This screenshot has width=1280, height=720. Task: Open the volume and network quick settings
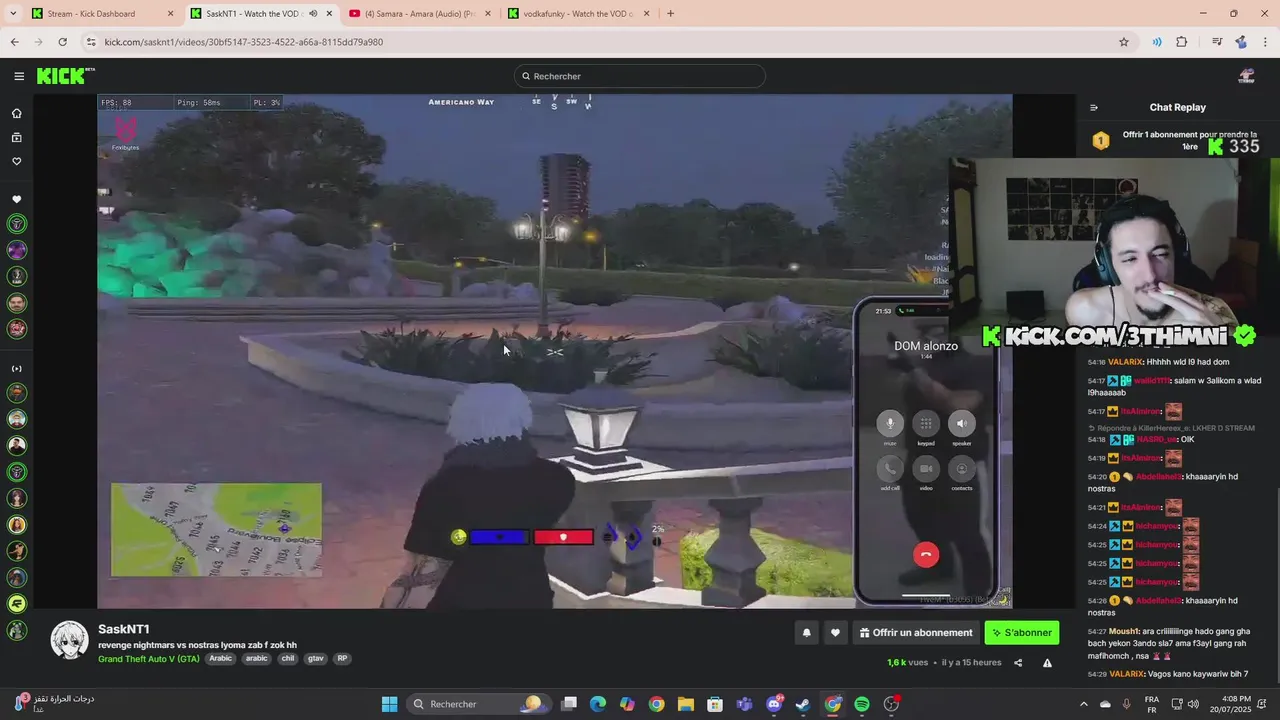click(1187, 704)
